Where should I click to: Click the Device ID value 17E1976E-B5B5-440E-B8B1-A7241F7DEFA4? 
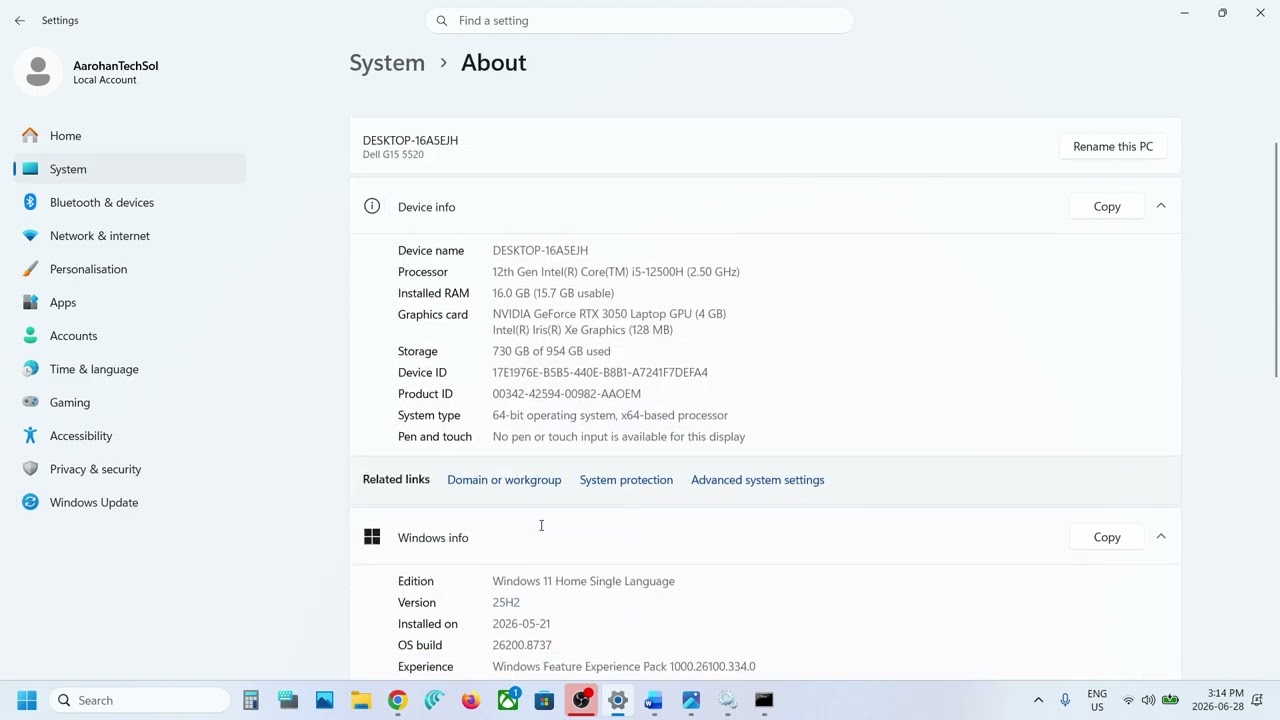[600, 373]
